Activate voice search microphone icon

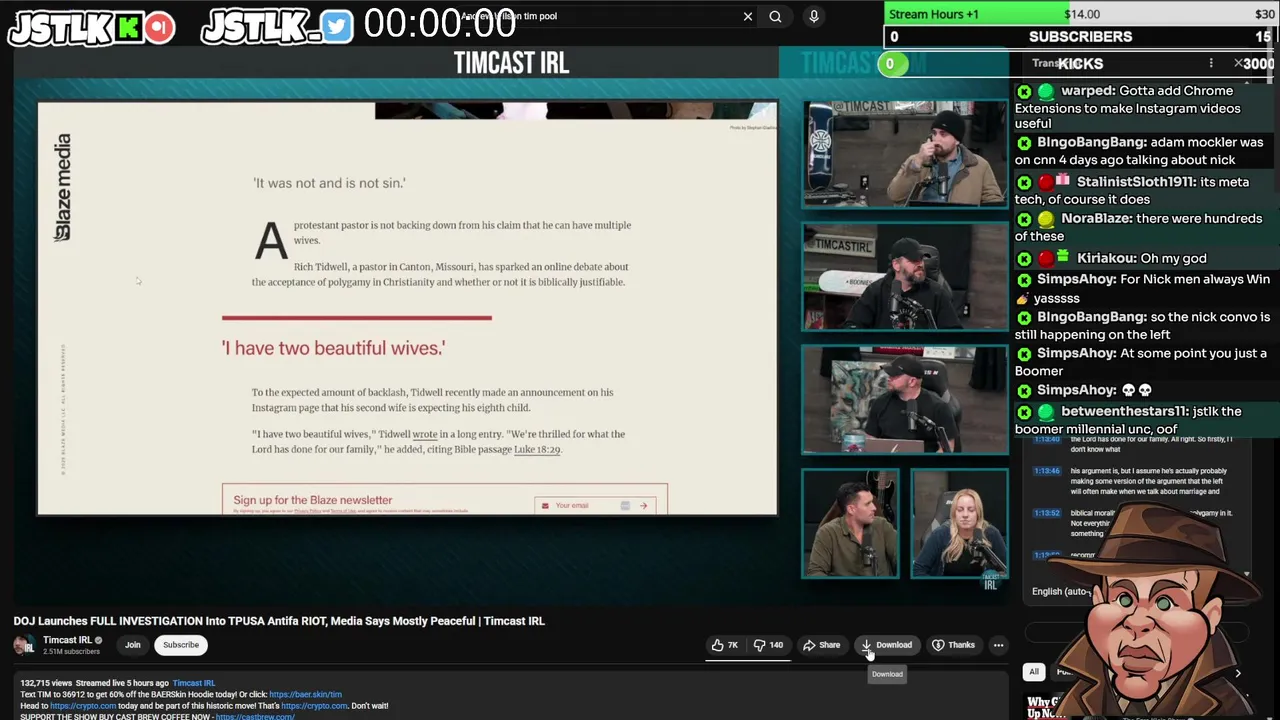813,16
